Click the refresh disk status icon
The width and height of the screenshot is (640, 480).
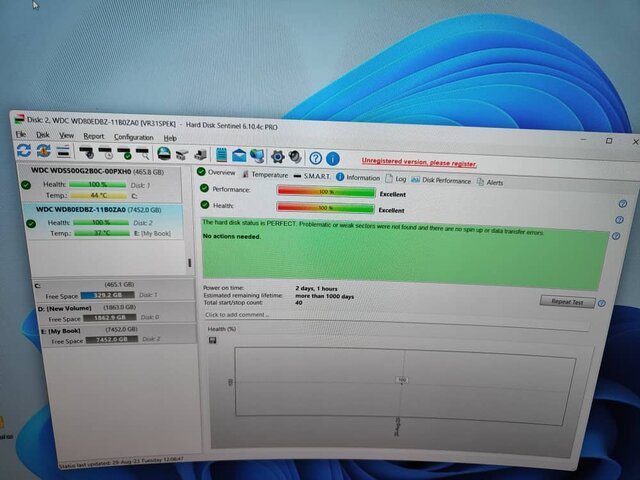pyautogui.click(x=23, y=150)
